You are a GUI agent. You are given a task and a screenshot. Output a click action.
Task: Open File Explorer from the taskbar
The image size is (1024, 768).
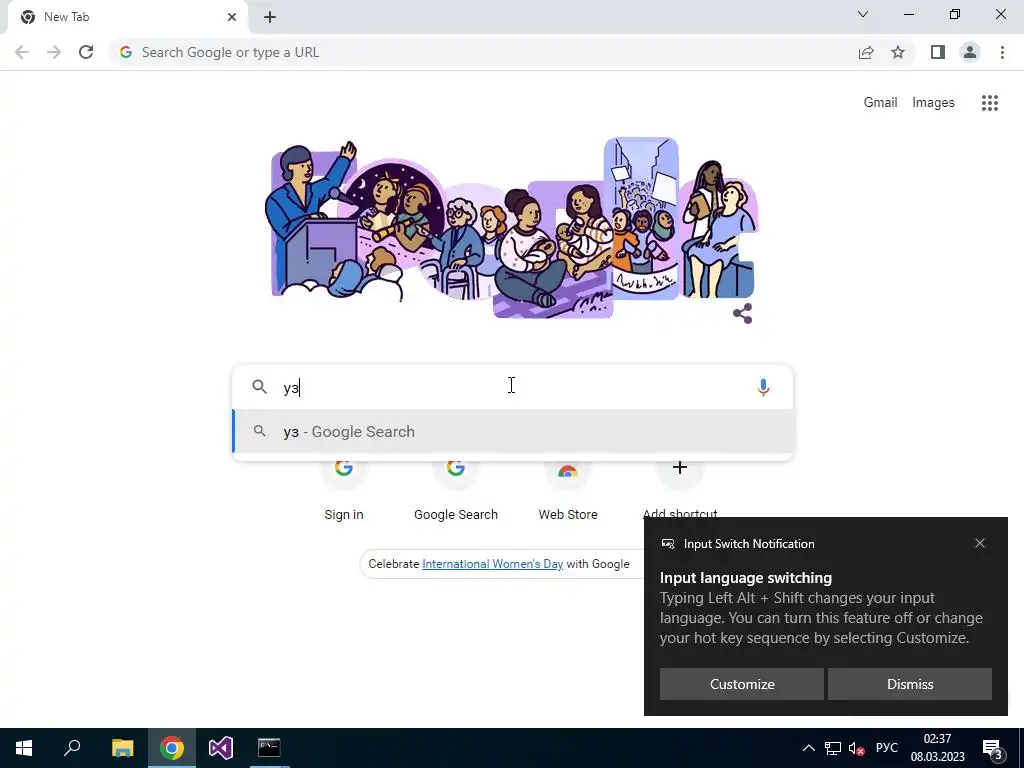[x=122, y=748]
